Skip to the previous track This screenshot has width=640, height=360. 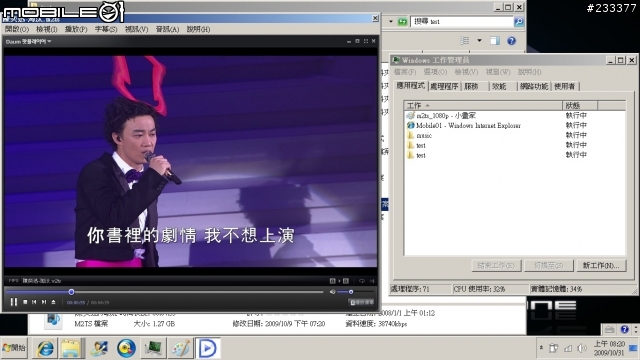(34, 302)
